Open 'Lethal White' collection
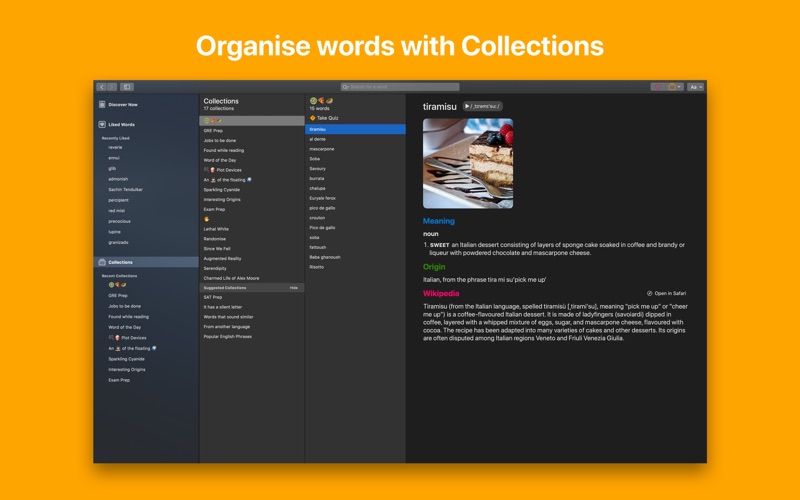Screen dimensions: 800x500 pyautogui.click(x=216, y=229)
